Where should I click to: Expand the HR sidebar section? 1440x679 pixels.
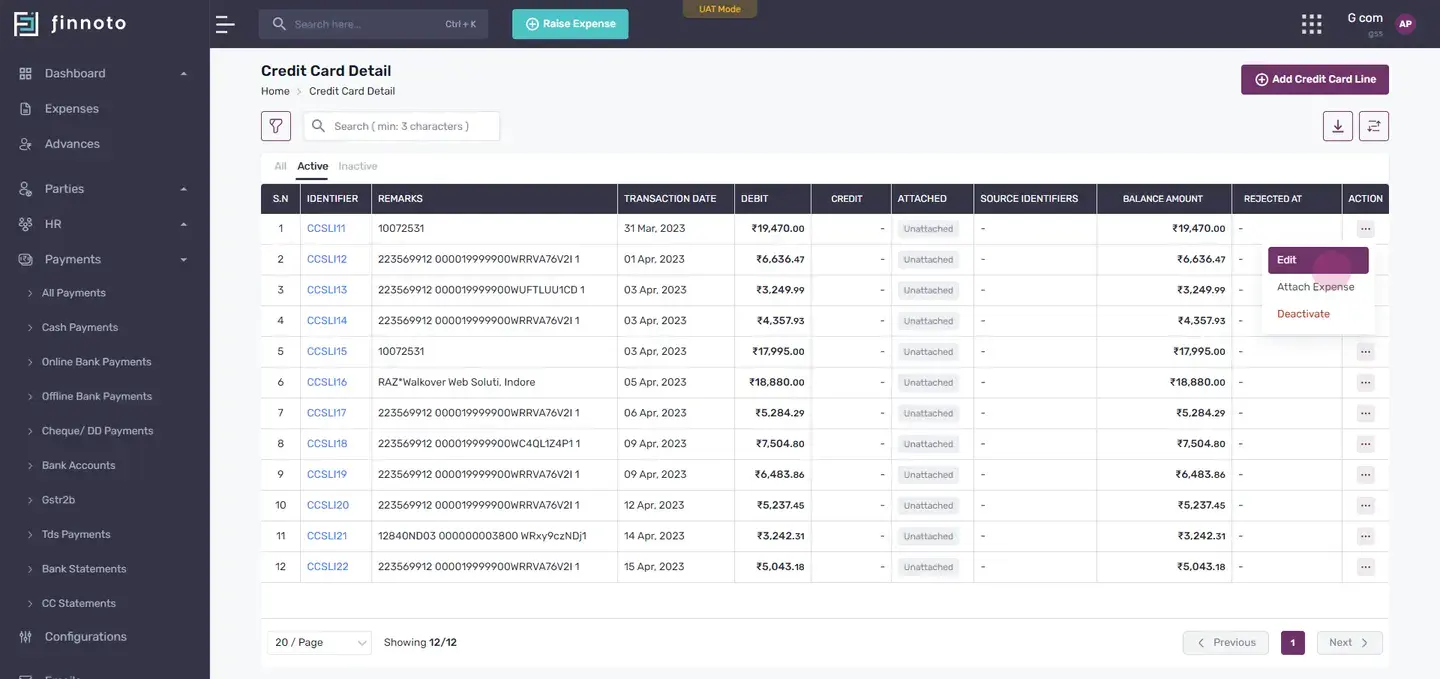(x=104, y=224)
